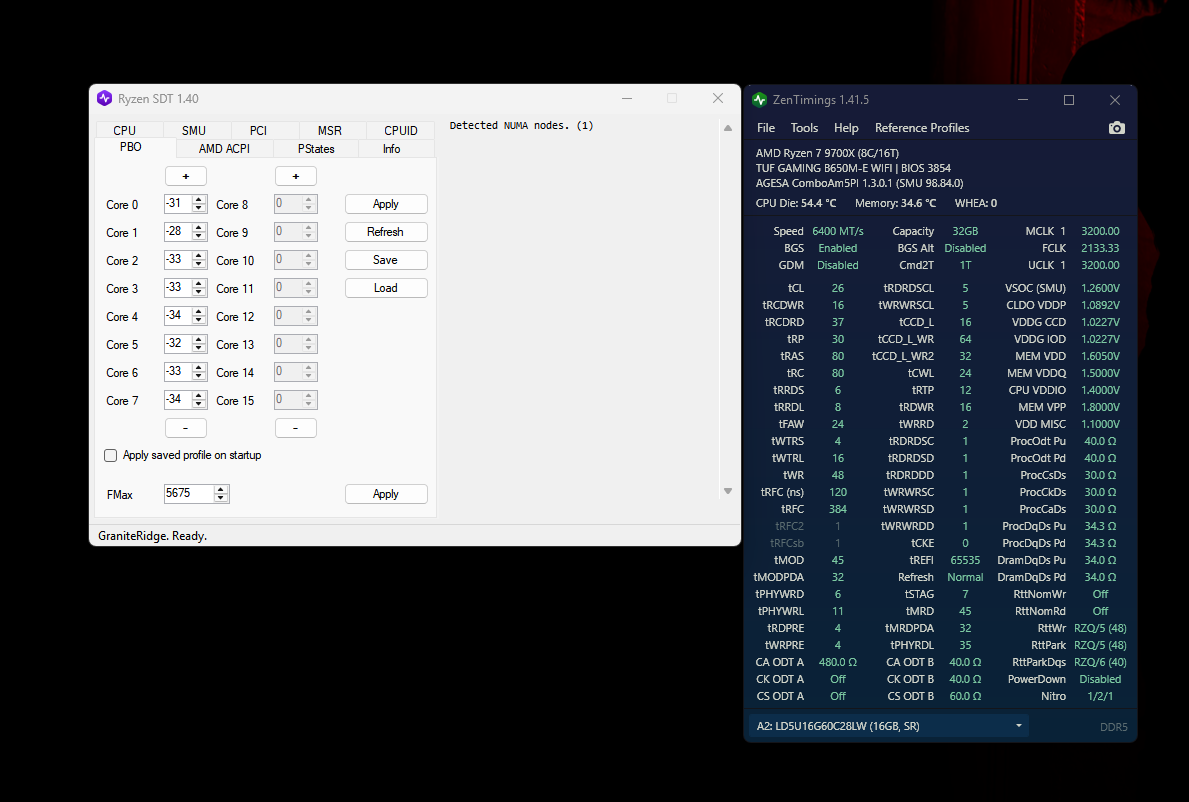Click the Load profile button
This screenshot has height=802, width=1189.
[x=386, y=288]
